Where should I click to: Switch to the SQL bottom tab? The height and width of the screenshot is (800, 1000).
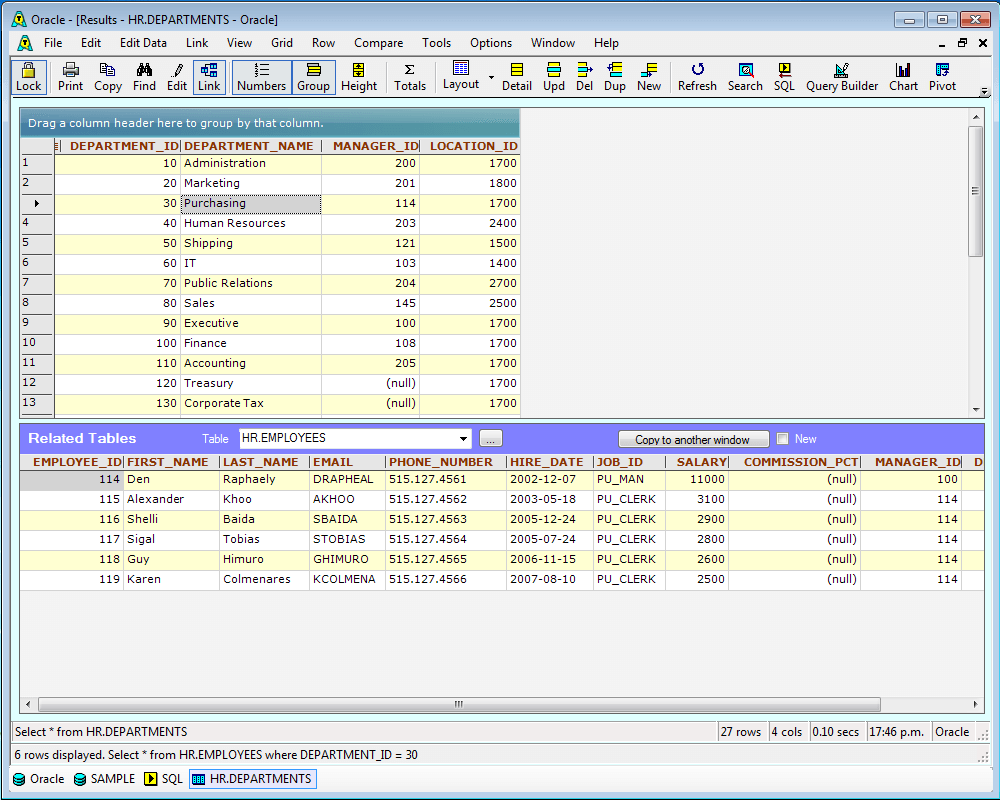[x=163, y=779]
